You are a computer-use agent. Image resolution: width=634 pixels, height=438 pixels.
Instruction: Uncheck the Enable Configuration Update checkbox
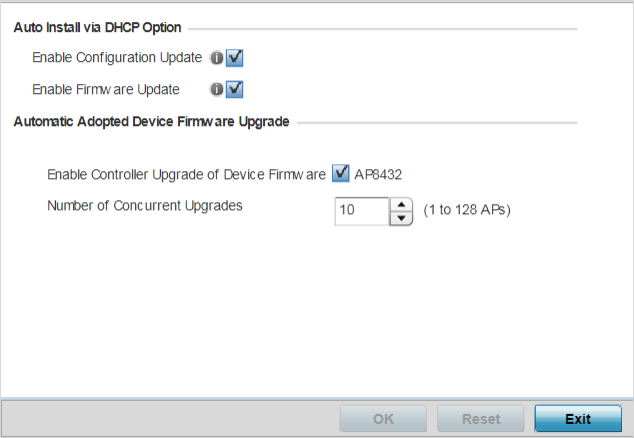[235, 58]
